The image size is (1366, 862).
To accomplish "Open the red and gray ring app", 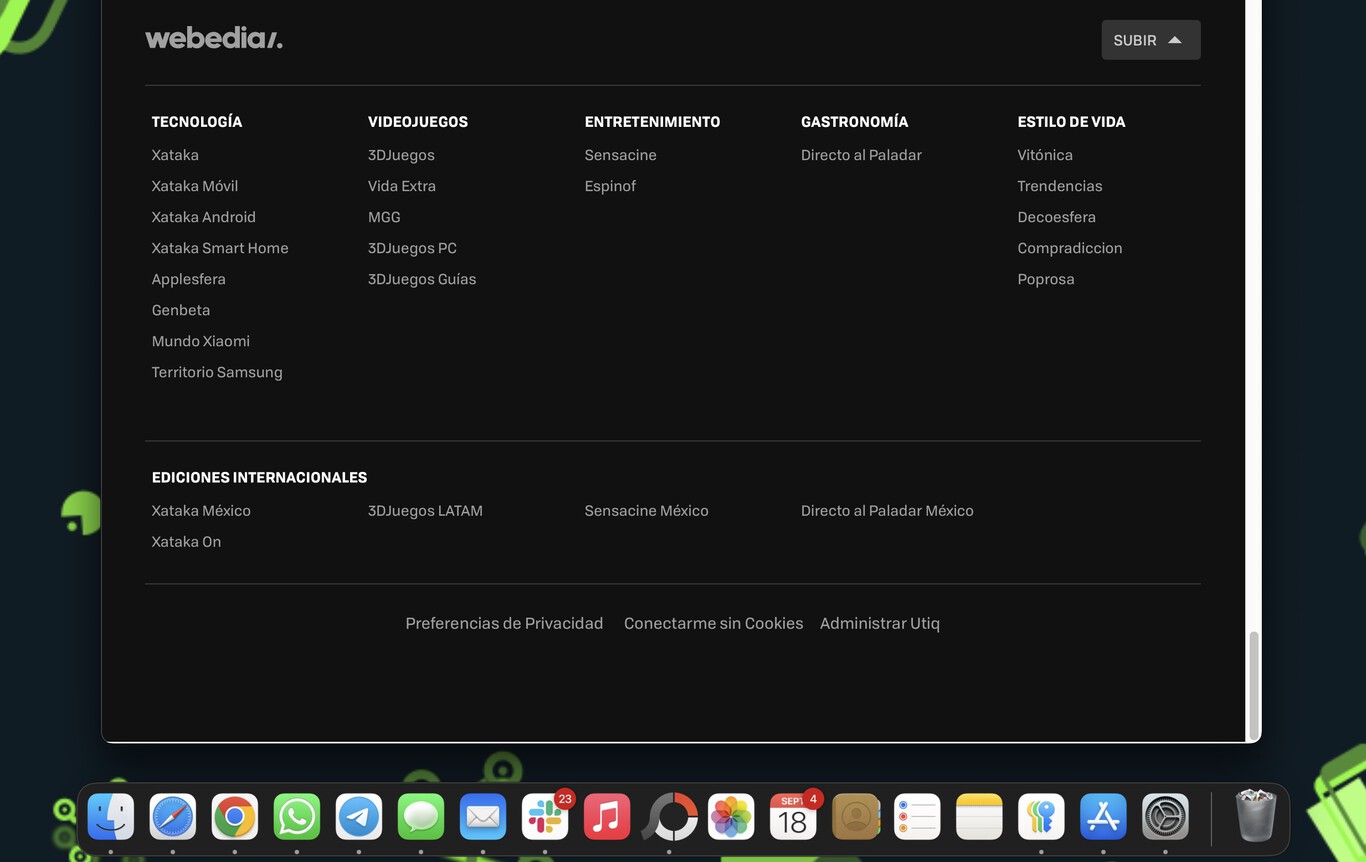I will (669, 817).
